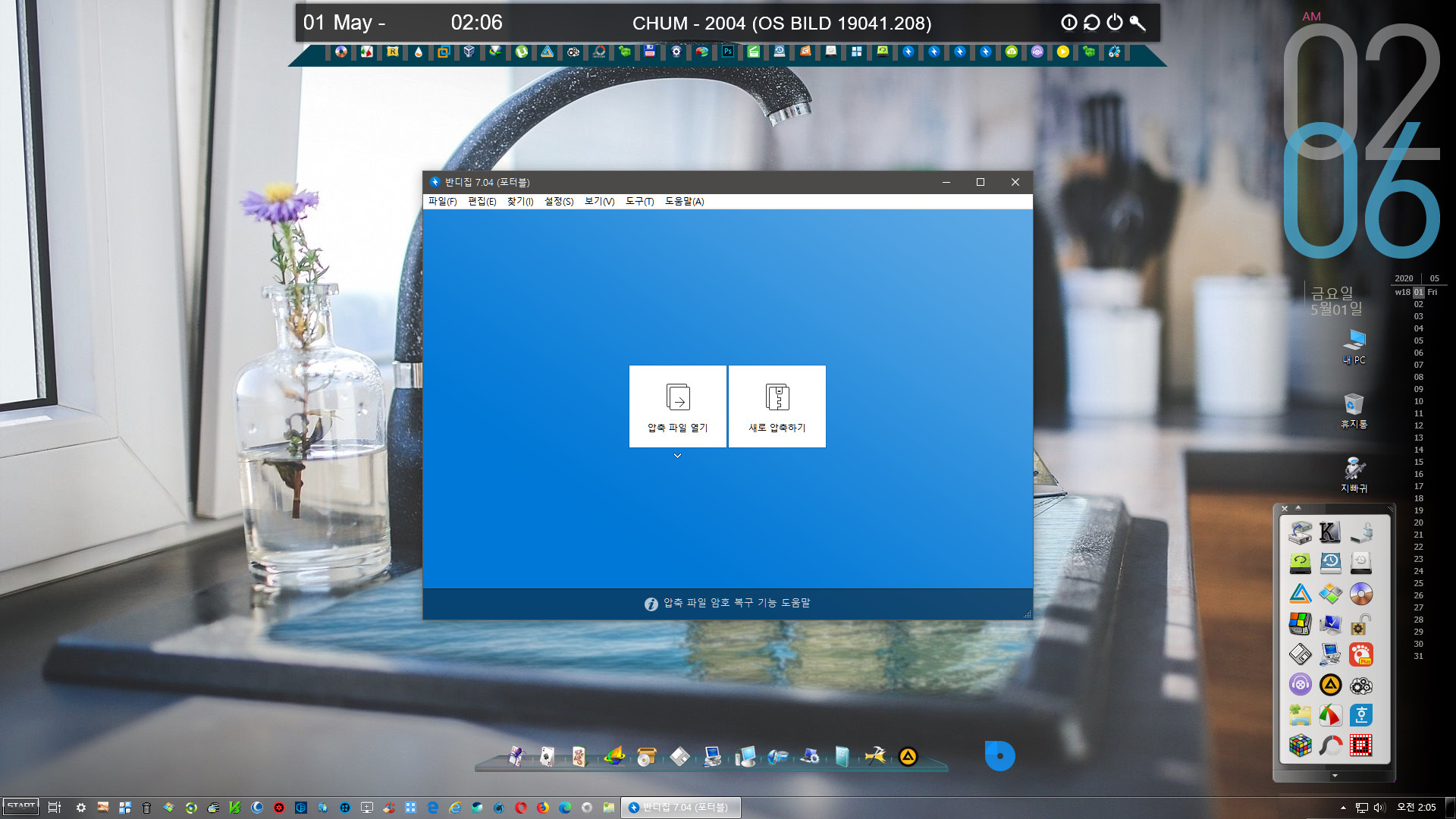The width and height of the screenshot is (1456, 819).
Task: Open the water drop icon in top dock
Action: point(418,52)
